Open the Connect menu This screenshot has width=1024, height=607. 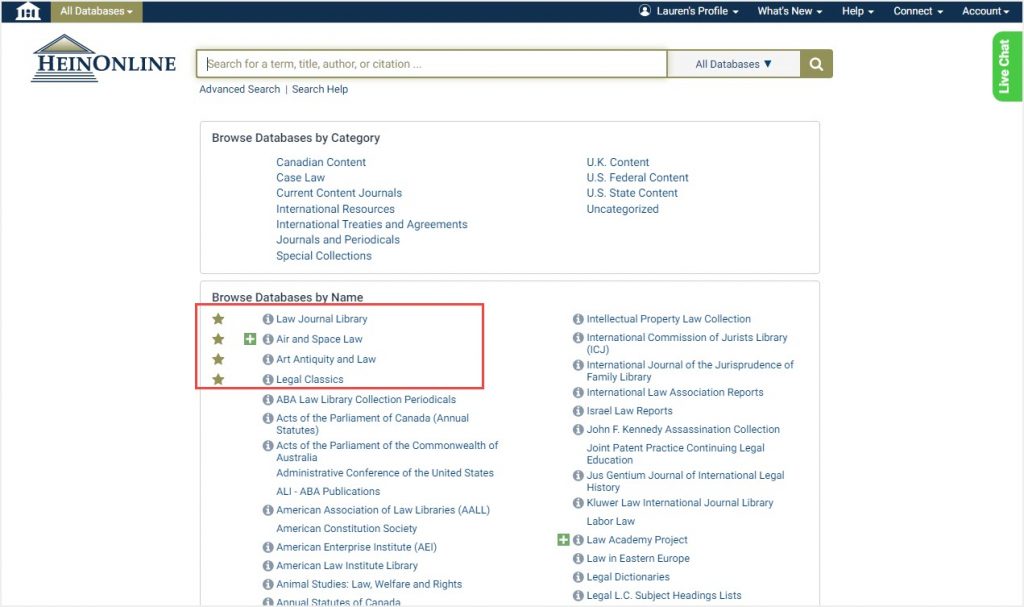click(918, 11)
